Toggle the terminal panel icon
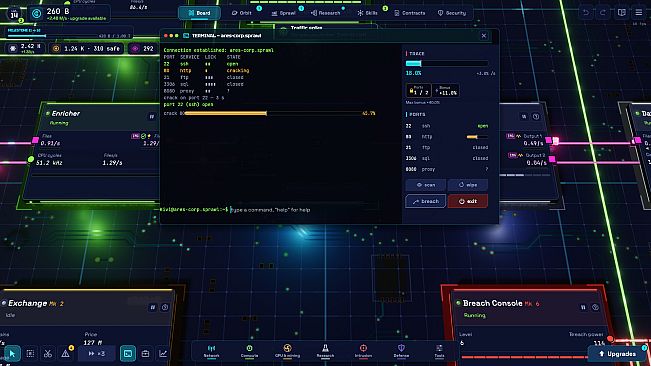651x366 pixels. click(x=128, y=354)
